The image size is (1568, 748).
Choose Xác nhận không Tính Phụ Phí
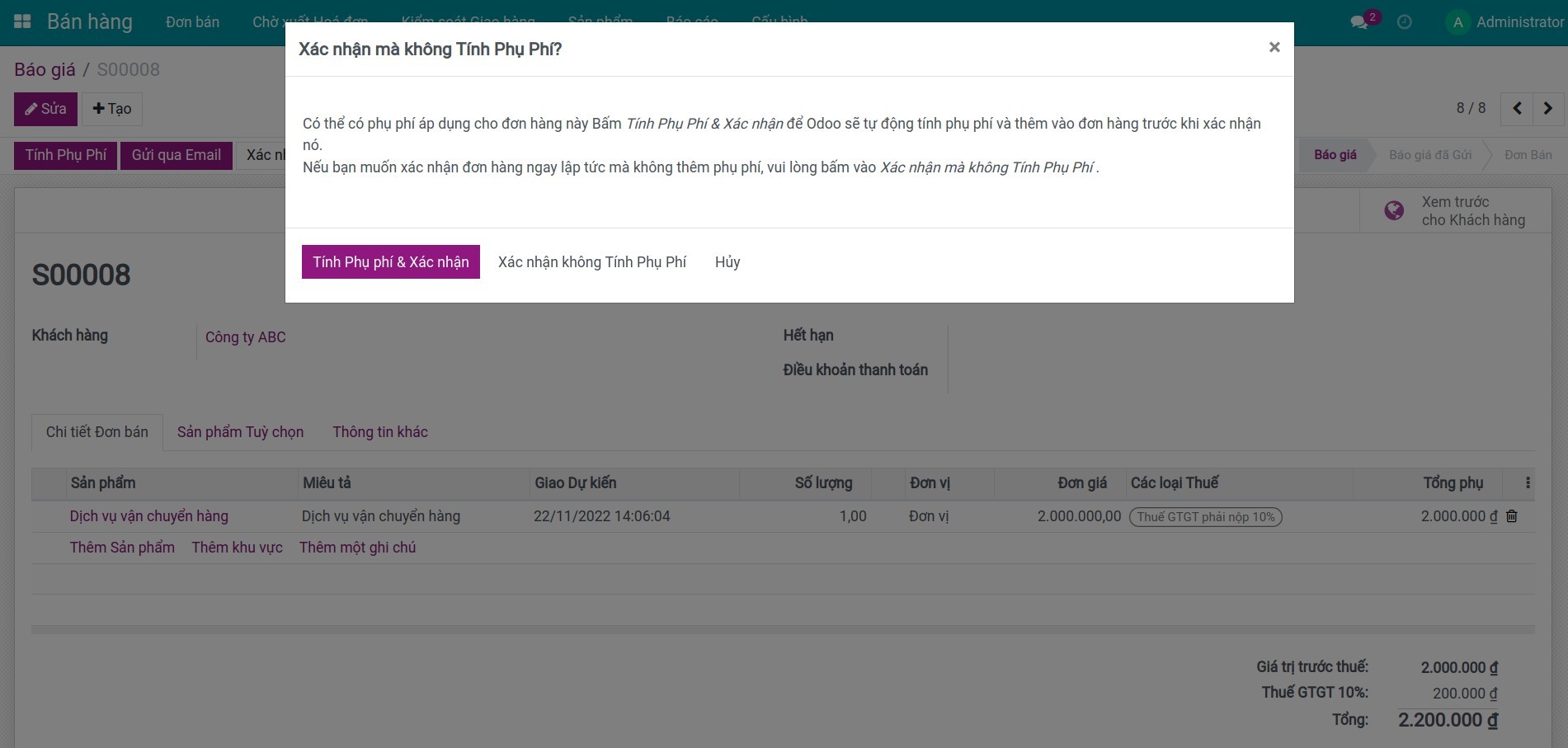pos(591,262)
